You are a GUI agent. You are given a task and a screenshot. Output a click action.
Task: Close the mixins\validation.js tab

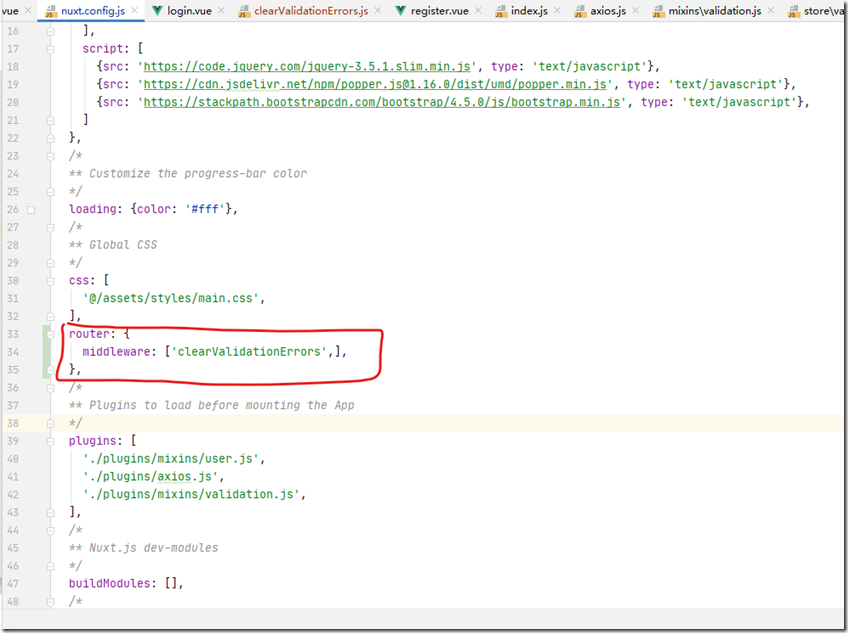click(x=771, y=10)
